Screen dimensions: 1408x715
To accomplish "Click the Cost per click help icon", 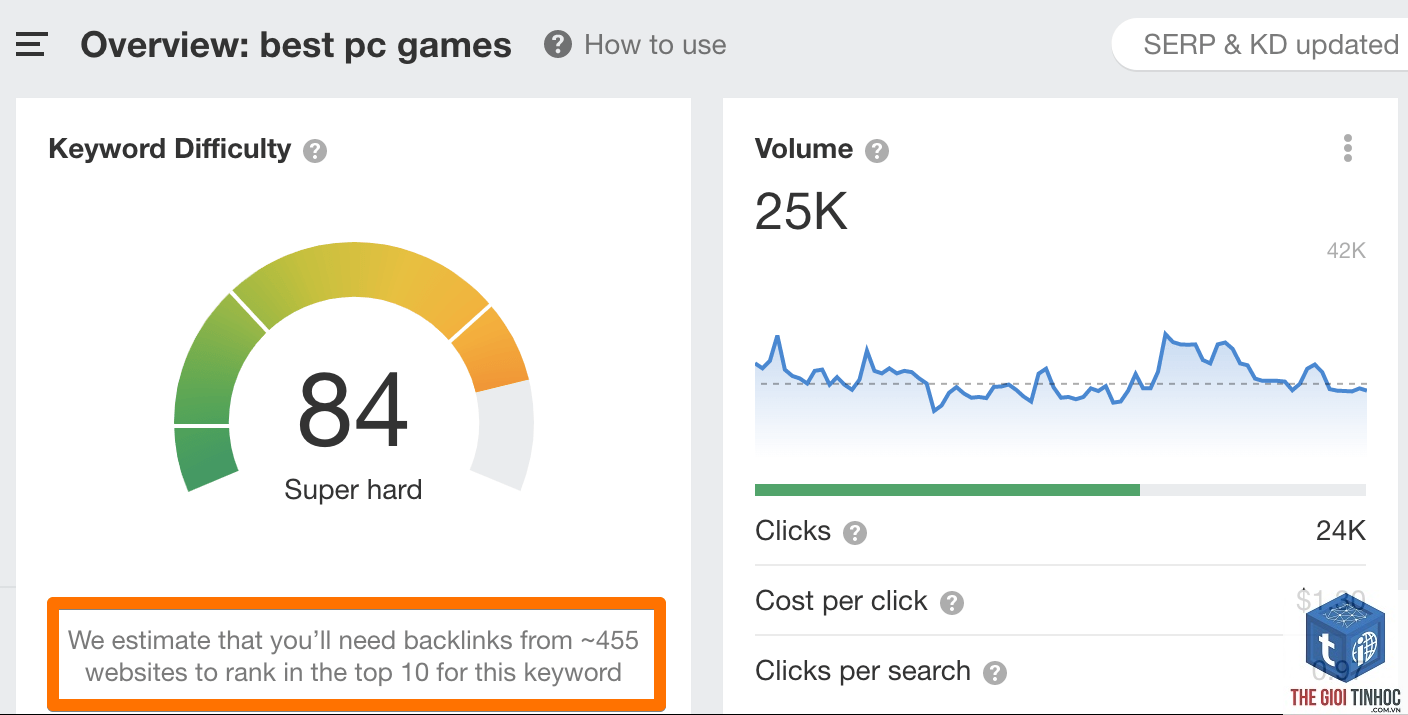I will coord(952,603).
